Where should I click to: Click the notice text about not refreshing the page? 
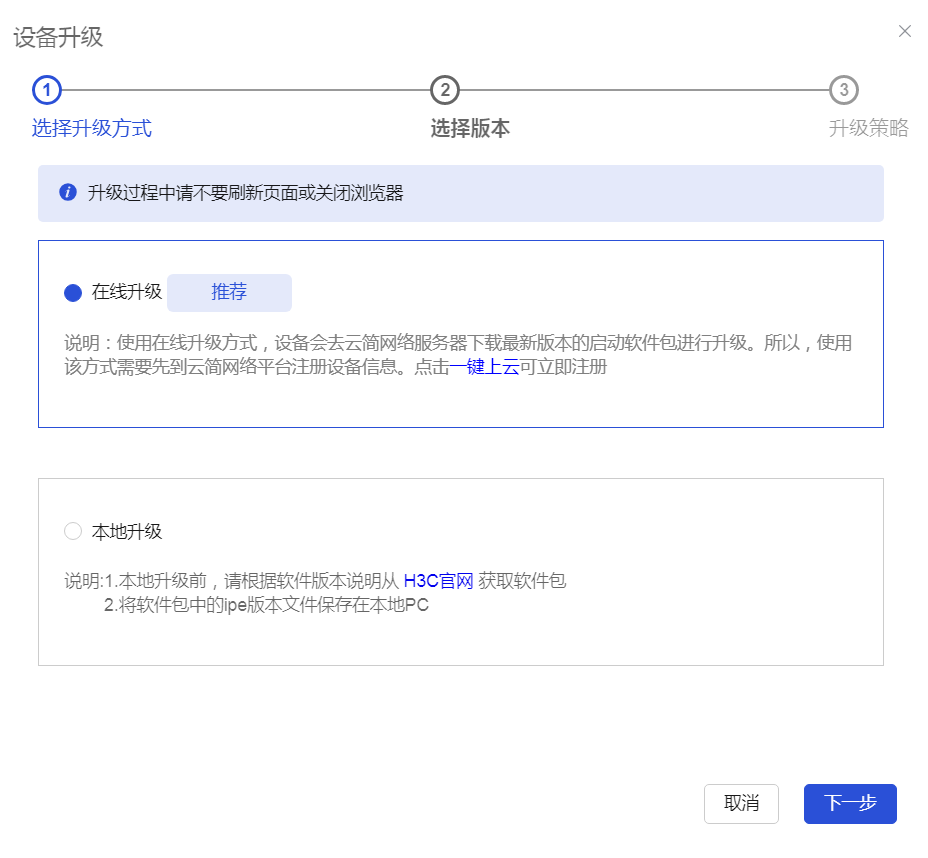click(245, 193)
